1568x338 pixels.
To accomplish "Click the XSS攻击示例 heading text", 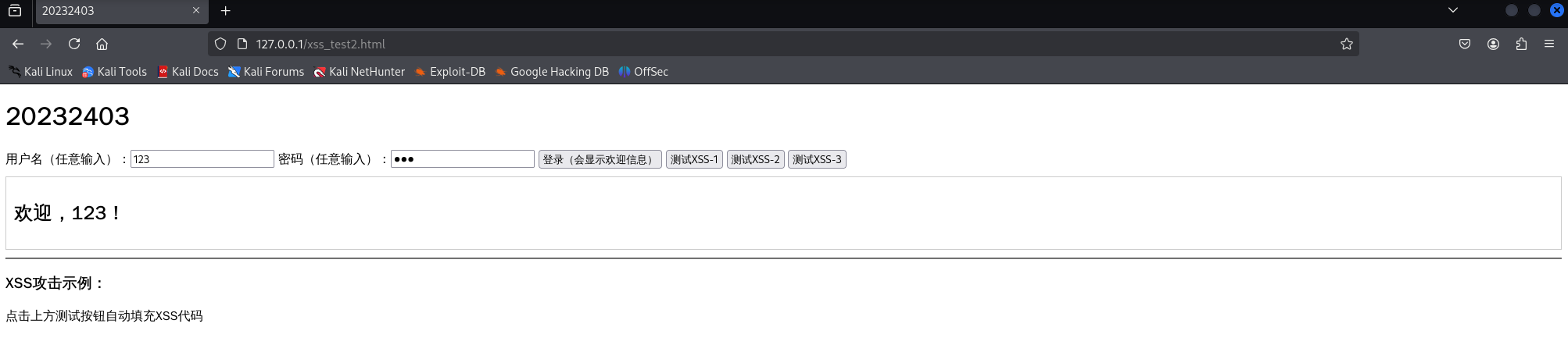I will (x=55, y=283).
